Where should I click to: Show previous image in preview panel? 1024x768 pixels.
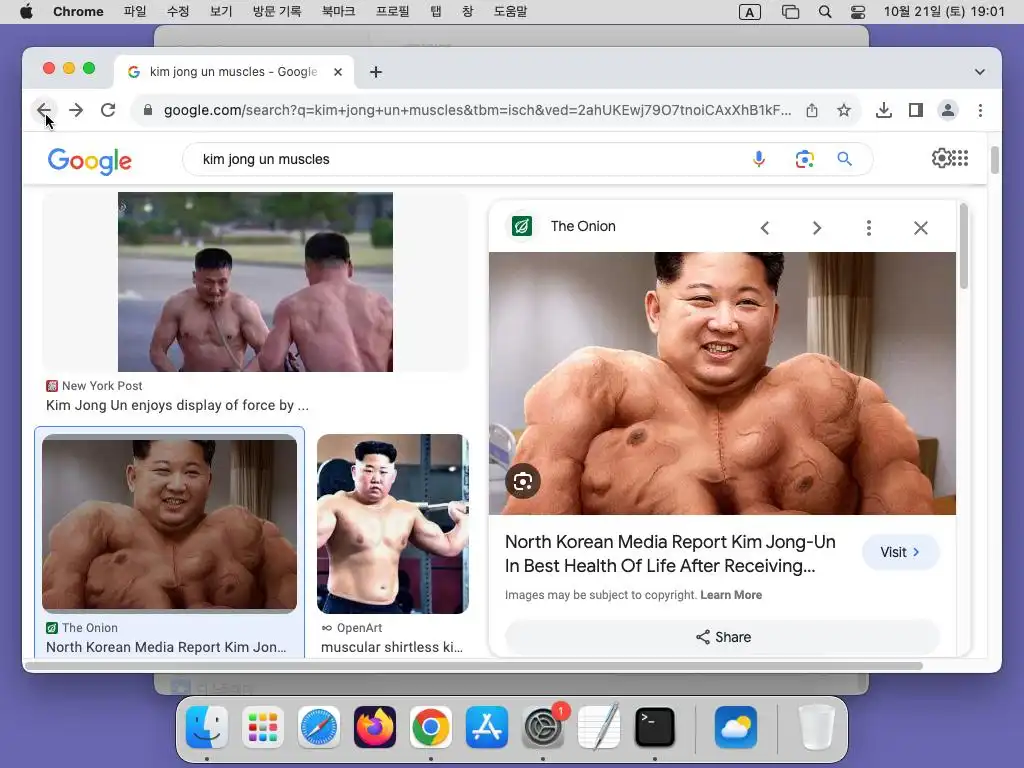click(765, 227)
